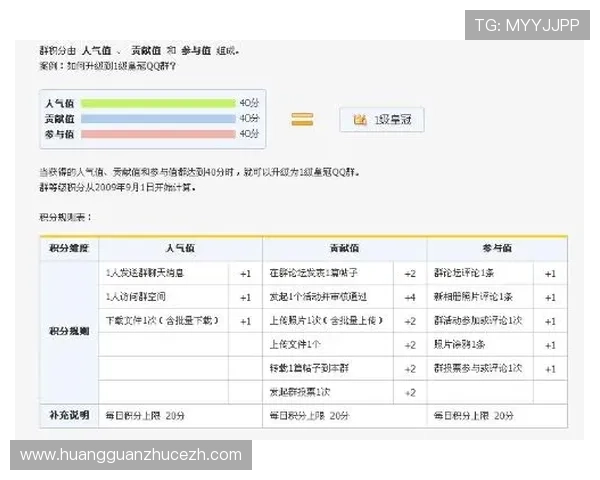Click the pink 参与值 progress bar
600x480 pixels.
pyautogui.click(x=158, y=134)
